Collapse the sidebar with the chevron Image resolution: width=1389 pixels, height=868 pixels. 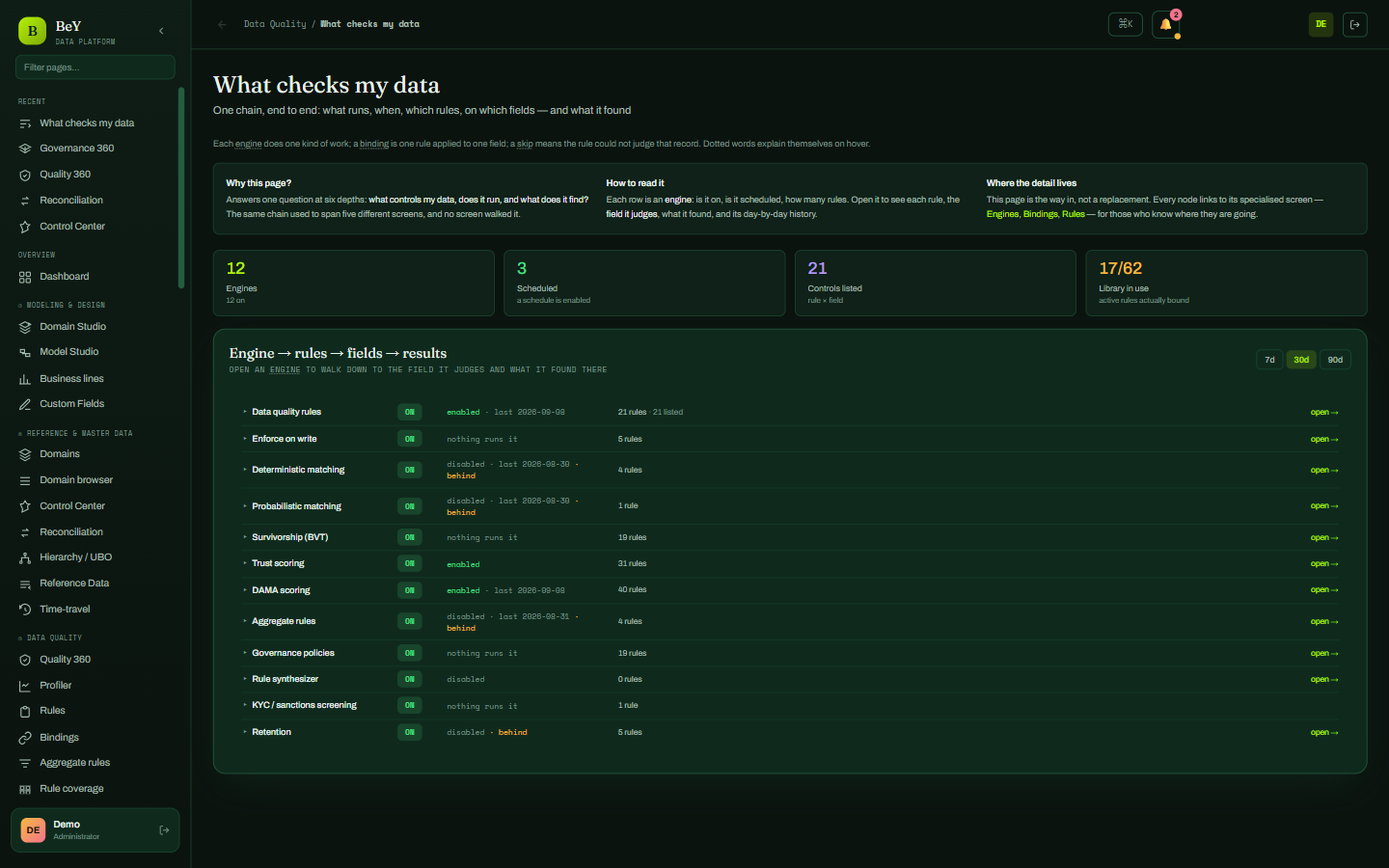pos(161,31)
